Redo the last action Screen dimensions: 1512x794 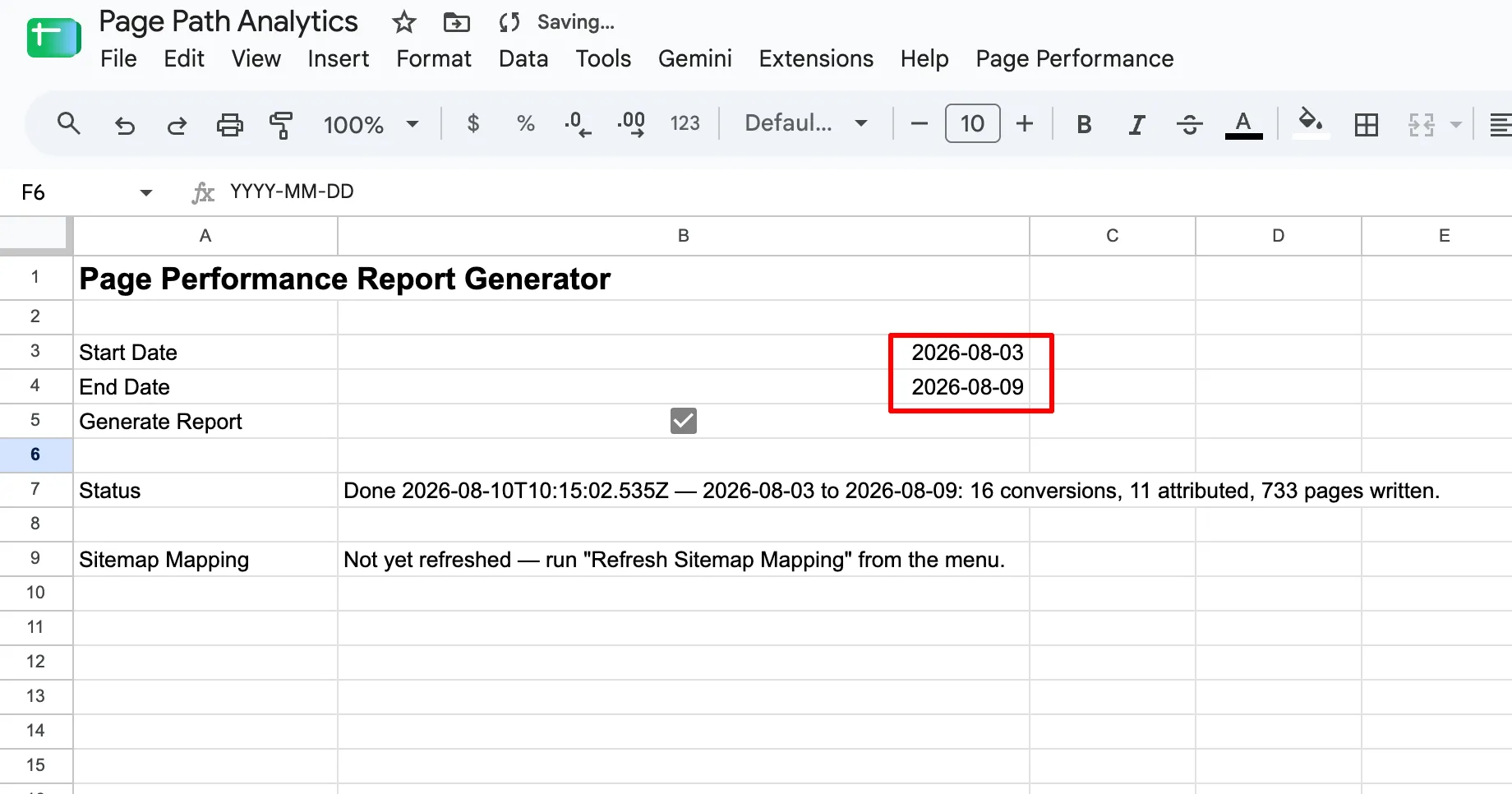pyautogui.click(x=177, y=125)
